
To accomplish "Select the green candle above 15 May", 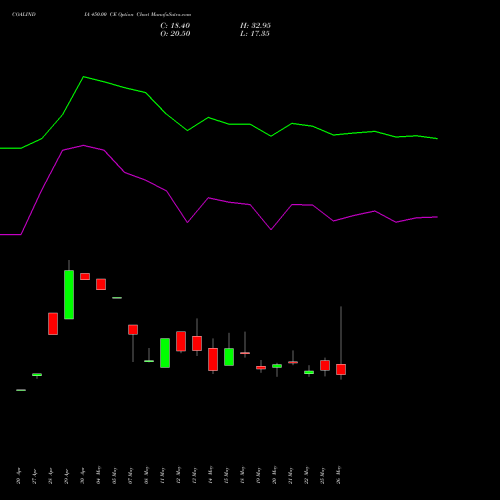I will 229,357.
